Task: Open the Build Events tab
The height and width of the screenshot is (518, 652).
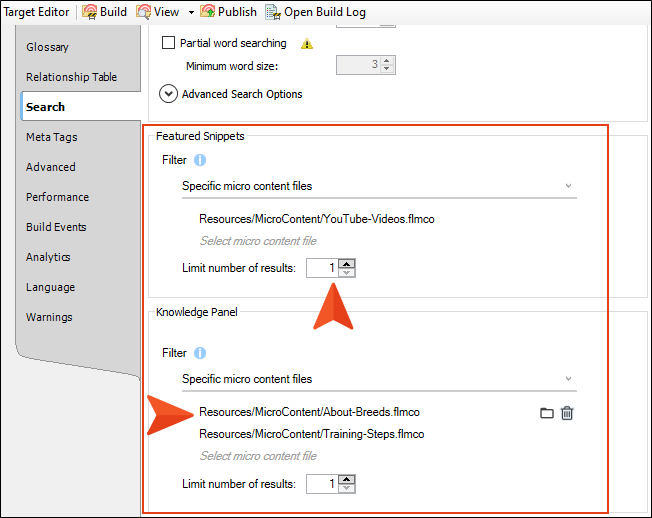Action: [56, 227]
